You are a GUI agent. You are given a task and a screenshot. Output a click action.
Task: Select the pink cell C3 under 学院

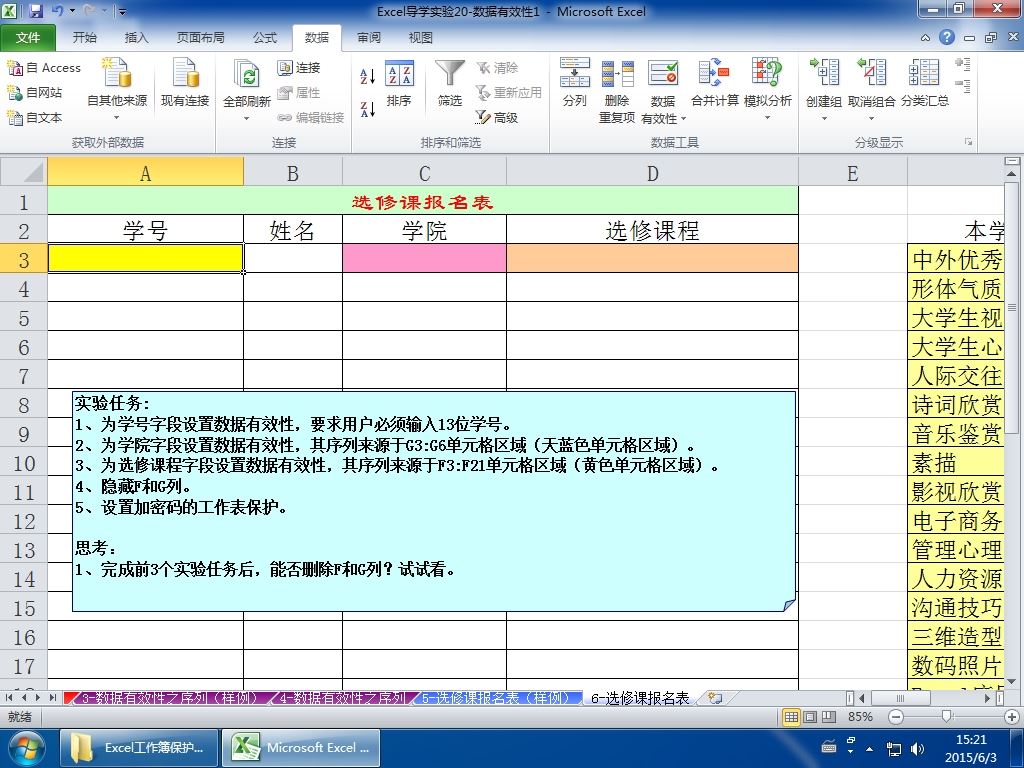pos(424,258)
